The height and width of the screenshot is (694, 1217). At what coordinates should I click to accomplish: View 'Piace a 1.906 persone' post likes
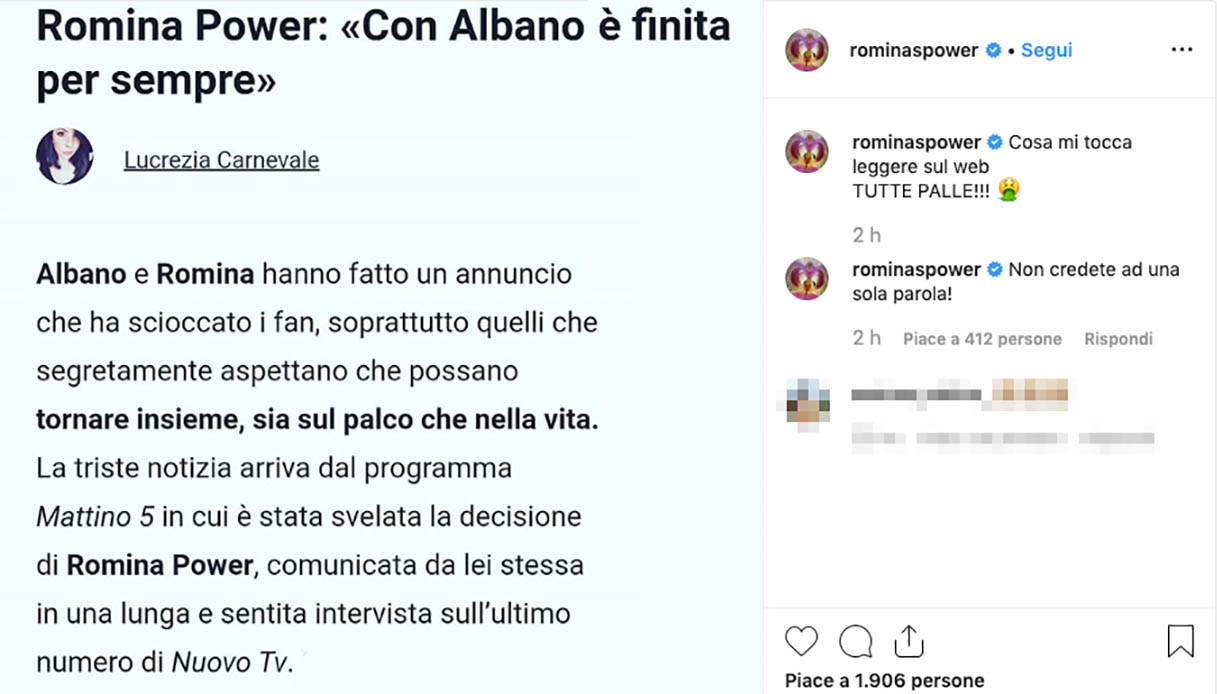(x=884, y=681)
